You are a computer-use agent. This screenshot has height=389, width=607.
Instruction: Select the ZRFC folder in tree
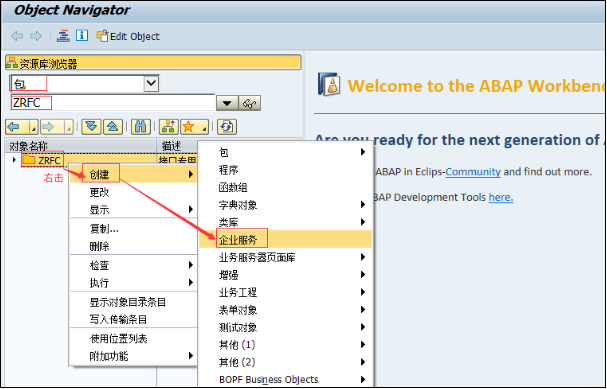coord(42,160)
